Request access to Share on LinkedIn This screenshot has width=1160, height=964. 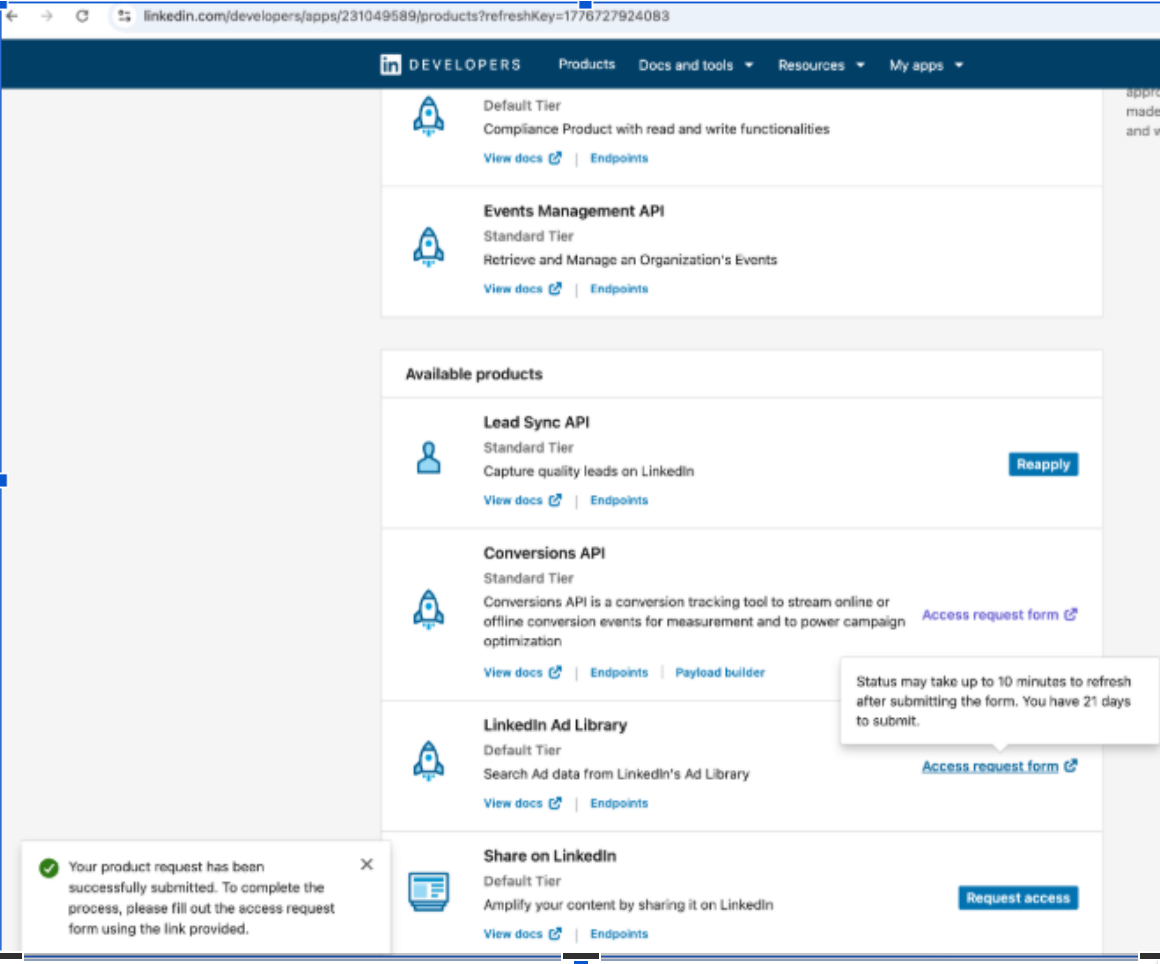1018,898
